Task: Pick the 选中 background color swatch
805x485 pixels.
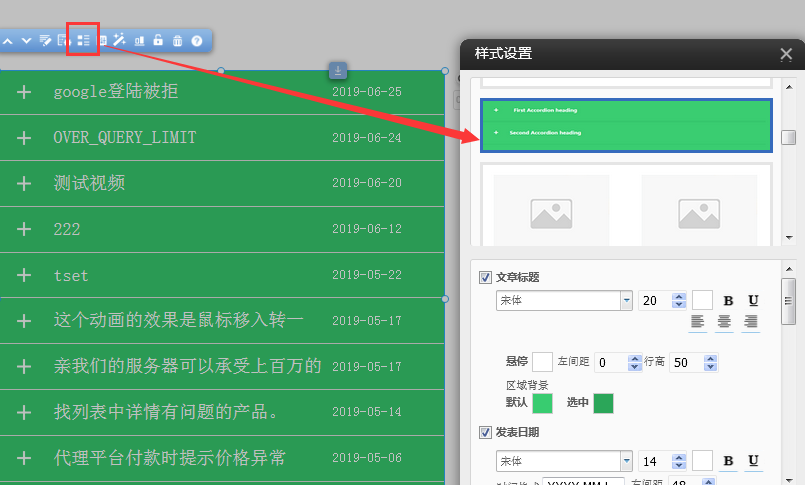Action: [603, 403]
